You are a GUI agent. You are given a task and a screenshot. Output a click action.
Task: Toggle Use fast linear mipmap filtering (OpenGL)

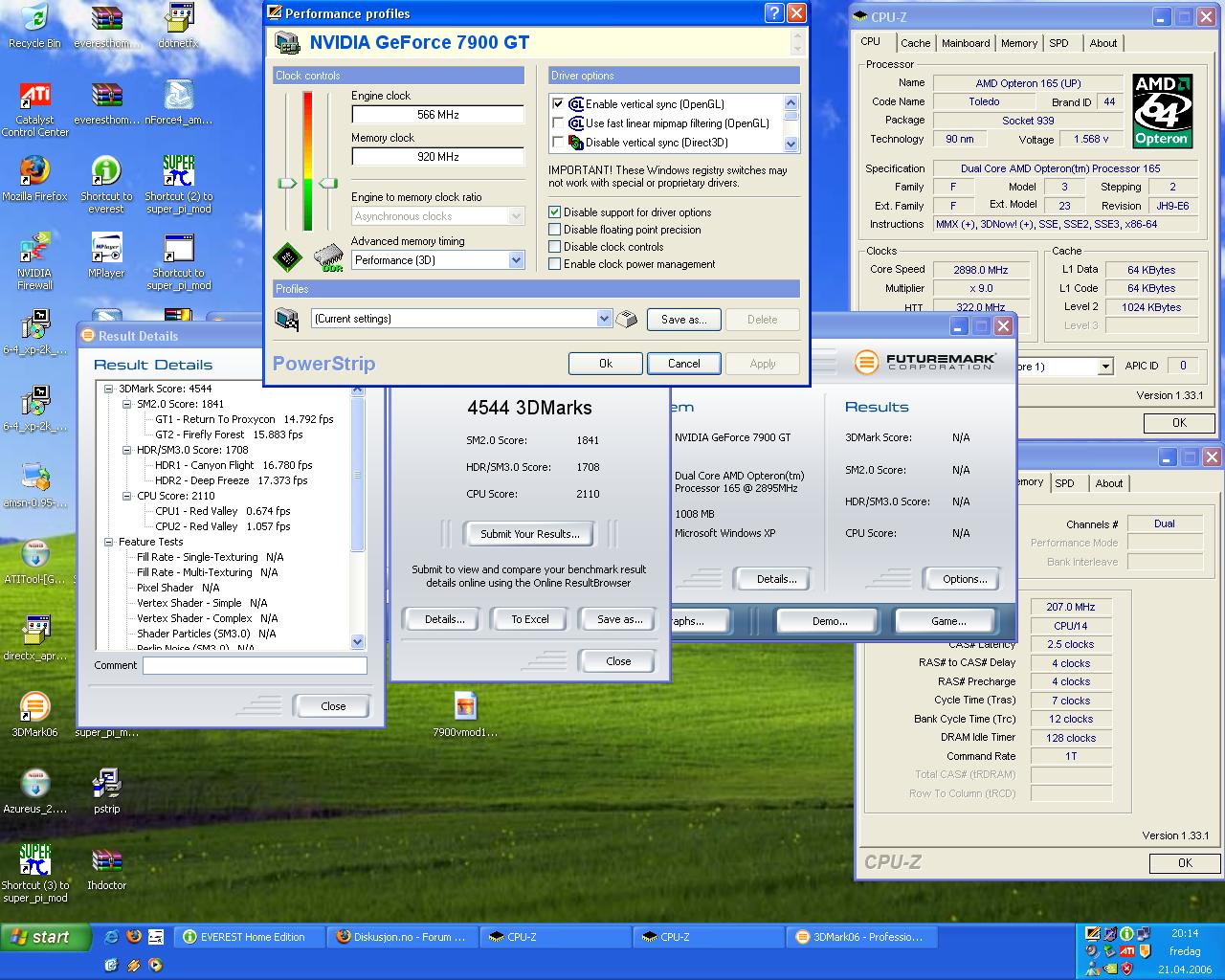click(x=558, y=122)
